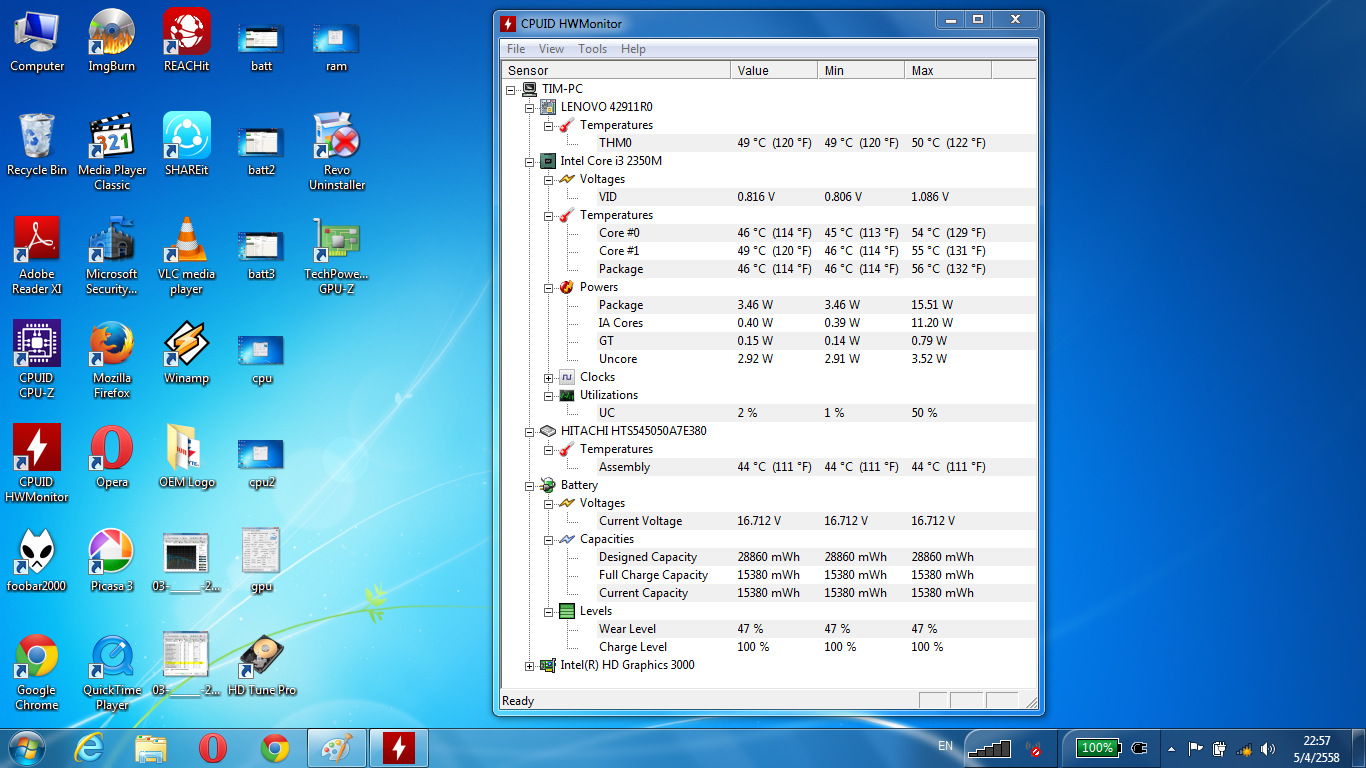This screenshot has width=1366, height=768.
Task: Open the cpu2 screenshot file on desktop
Action: click(262, 463)
